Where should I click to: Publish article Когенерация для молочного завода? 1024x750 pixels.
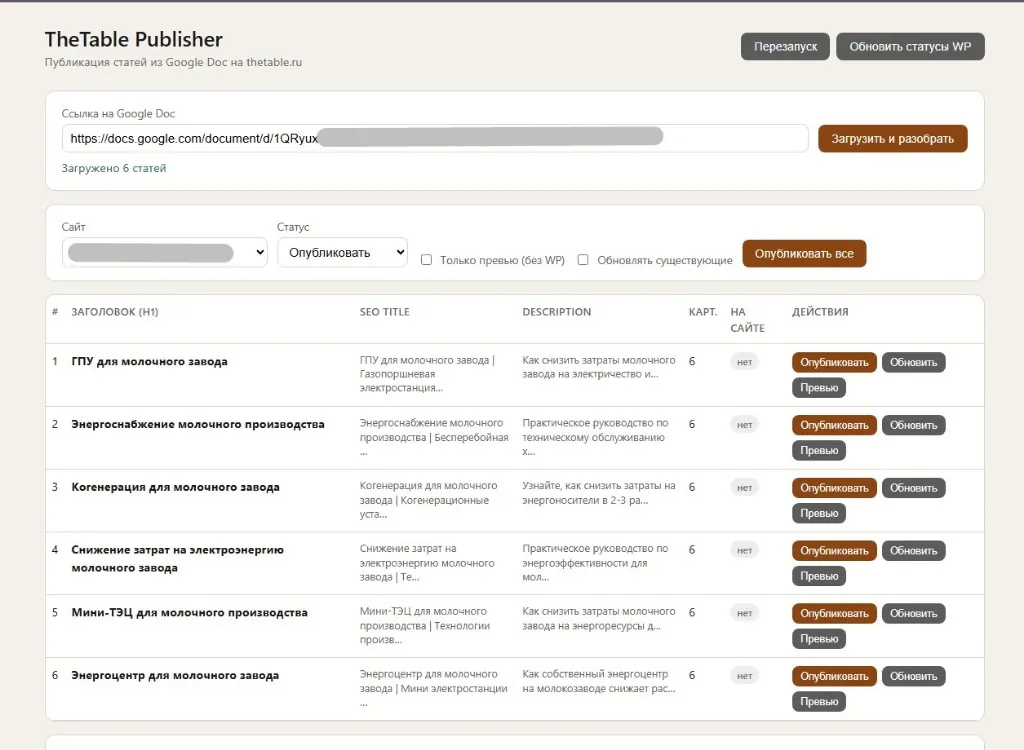(x=834, y=487)
